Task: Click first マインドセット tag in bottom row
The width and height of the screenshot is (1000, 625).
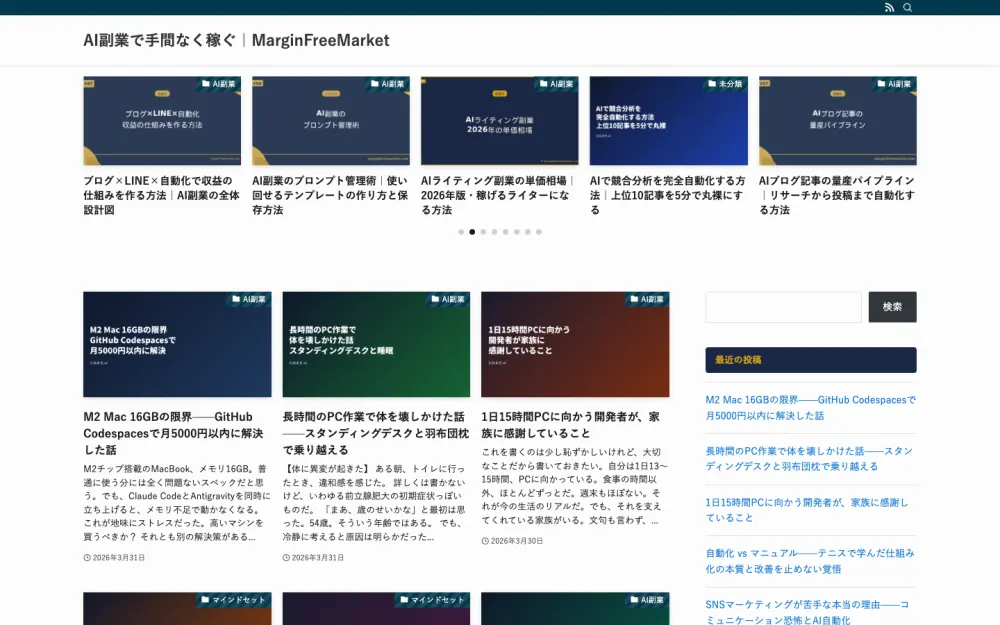Action: (x=233, y=599)
